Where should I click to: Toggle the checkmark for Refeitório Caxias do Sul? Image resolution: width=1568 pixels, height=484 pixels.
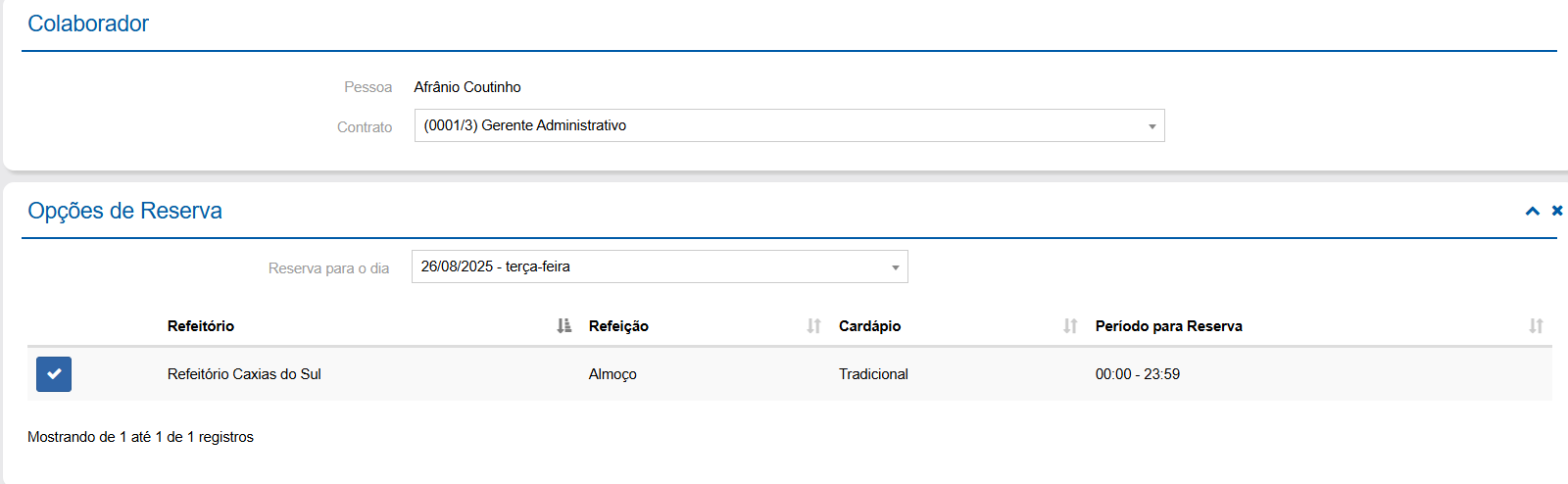[x=54, y=374]
